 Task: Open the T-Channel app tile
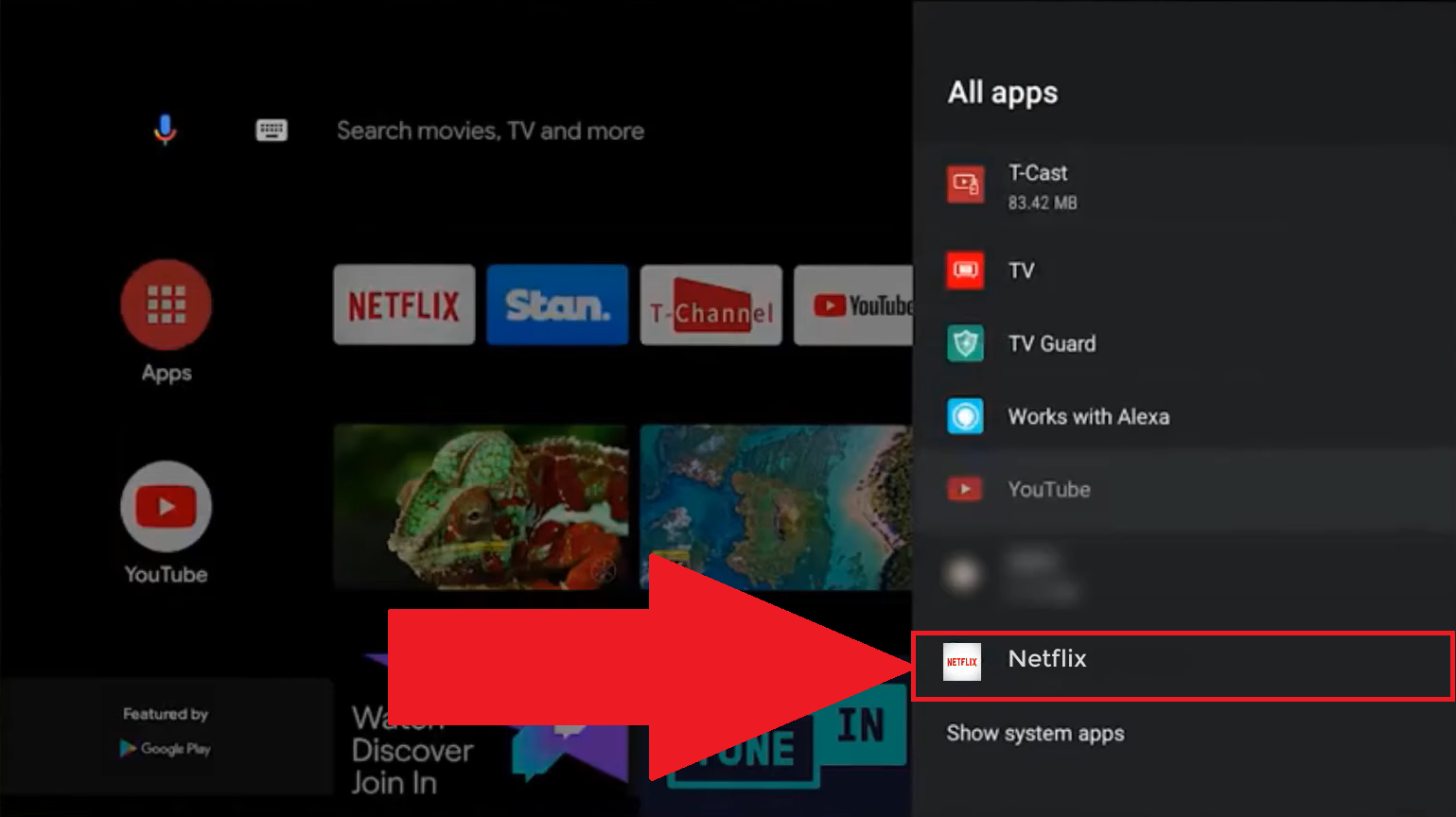pyautogui.click(x=711, y=304)
